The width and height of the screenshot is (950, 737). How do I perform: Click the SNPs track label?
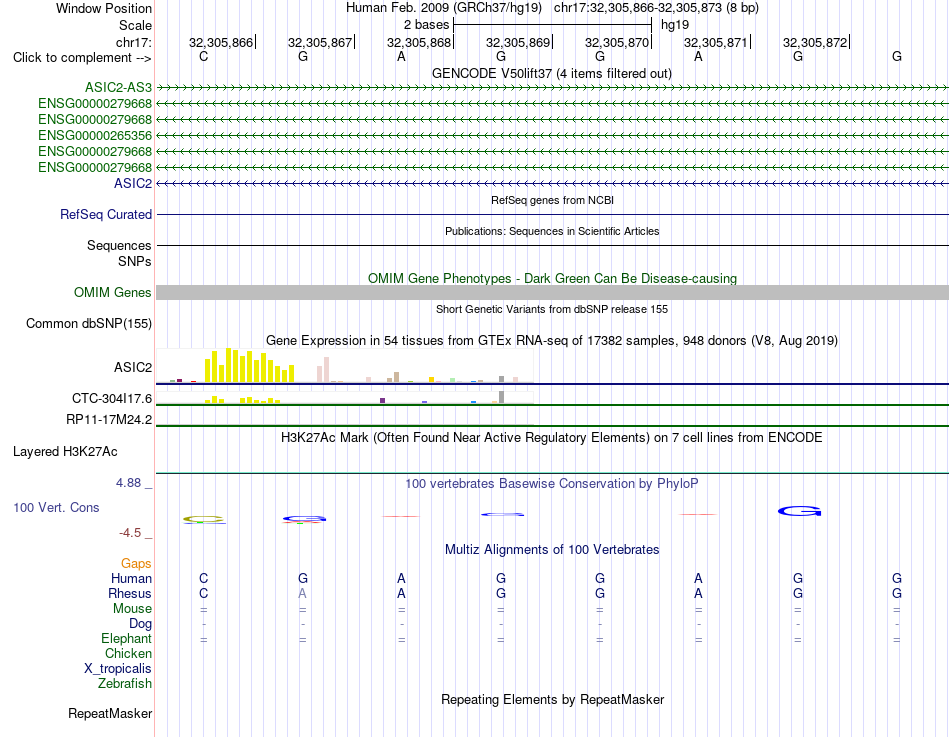[135, 262]
